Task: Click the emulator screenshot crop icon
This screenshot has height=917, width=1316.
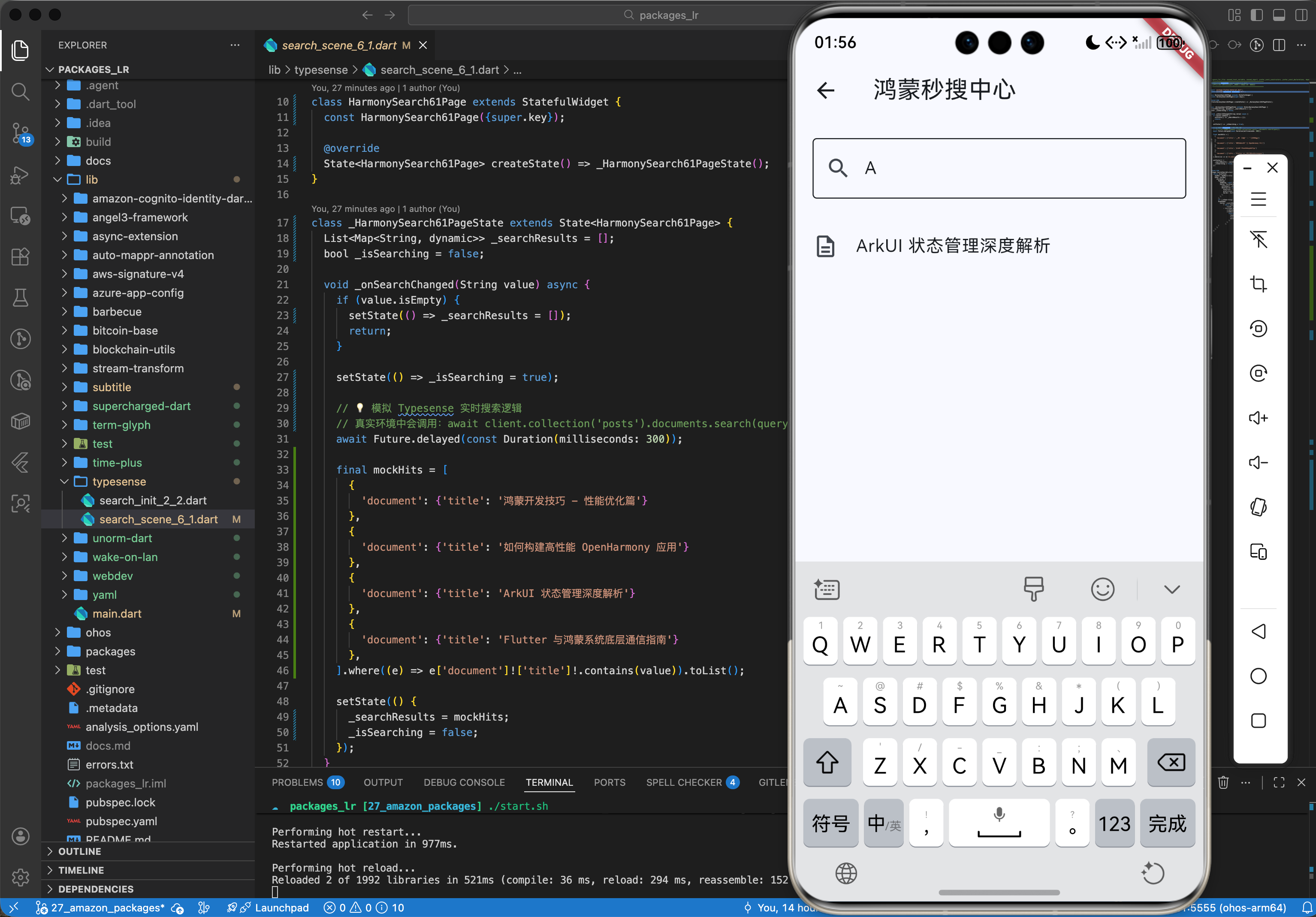Action: pyautogui.click(x=1258, y=284)
